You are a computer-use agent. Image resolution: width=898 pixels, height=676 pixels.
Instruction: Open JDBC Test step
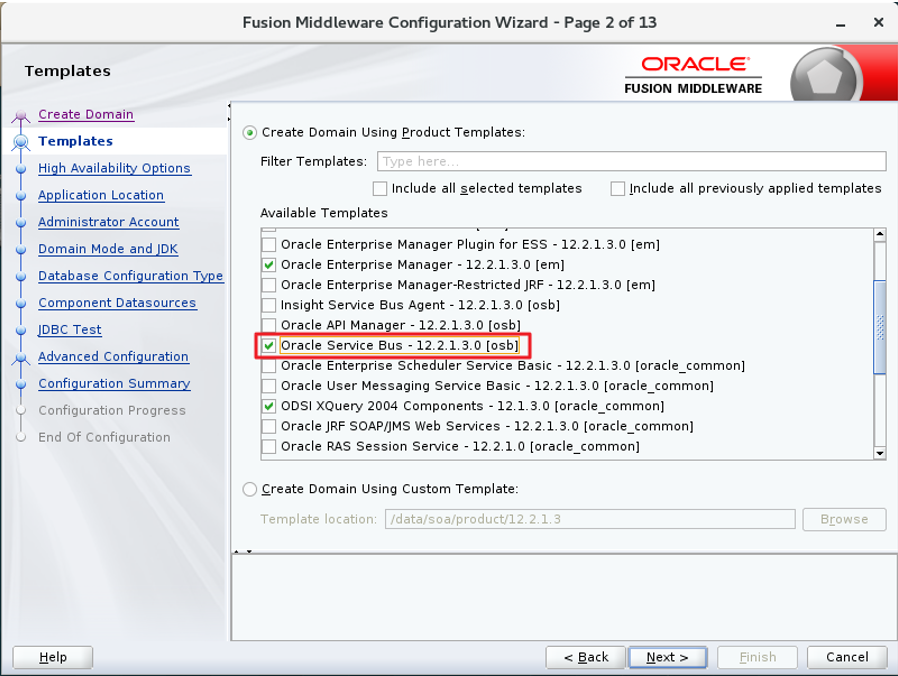click(70, 330)
